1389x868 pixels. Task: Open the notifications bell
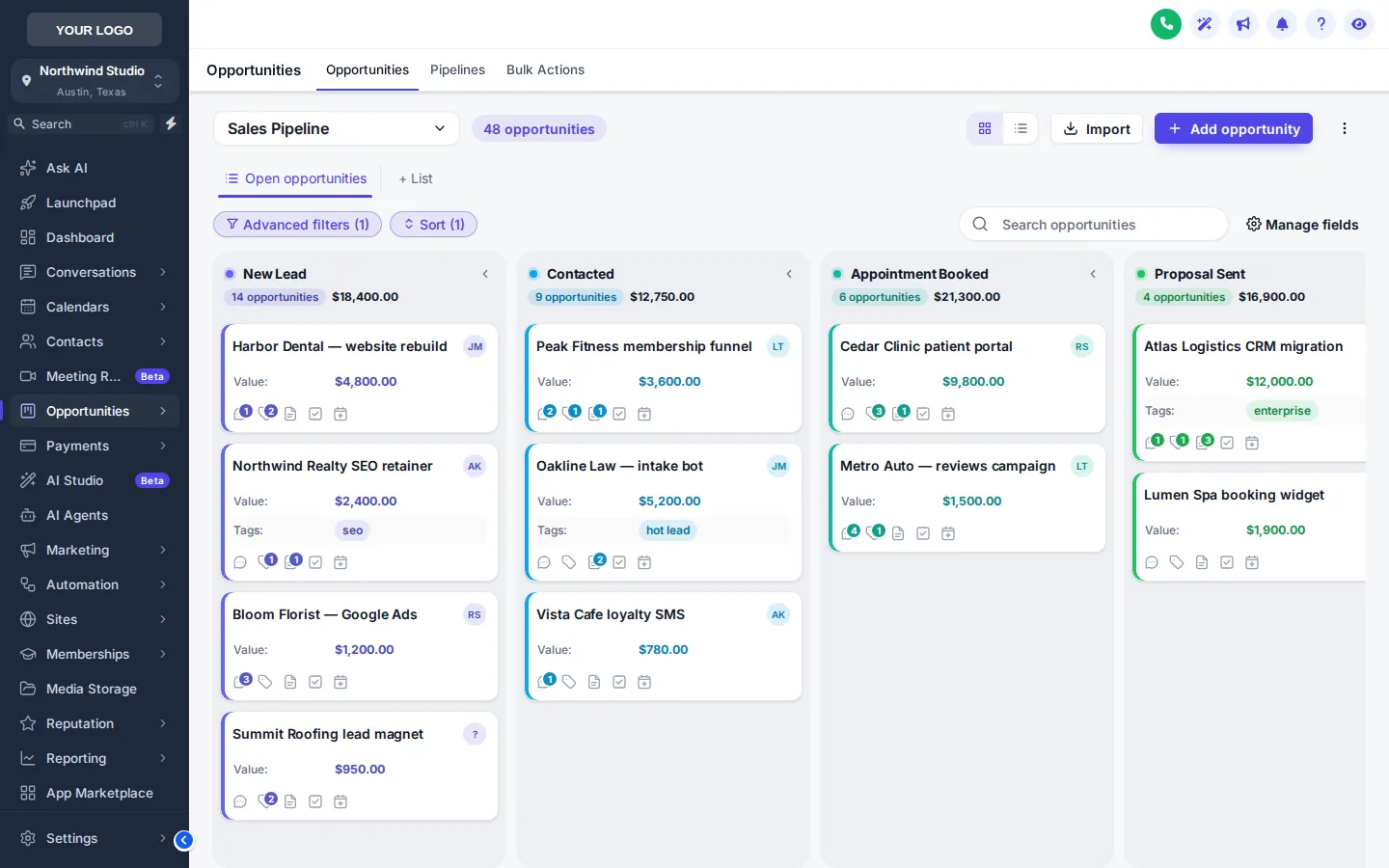(1282, 24)
